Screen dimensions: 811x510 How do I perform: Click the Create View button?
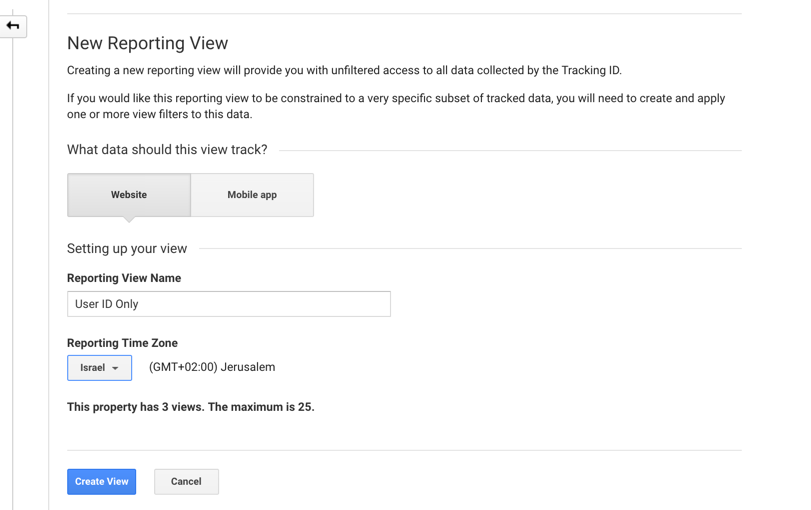click(101, 482)
